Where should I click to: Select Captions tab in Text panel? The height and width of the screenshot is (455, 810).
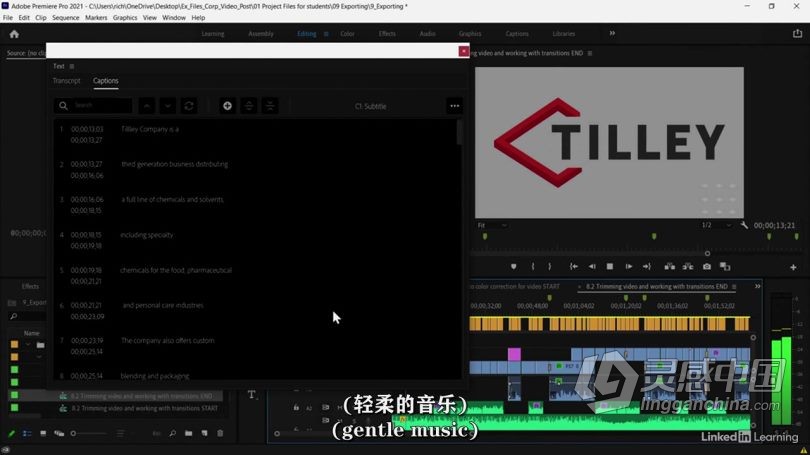click(x=105, y=81)
